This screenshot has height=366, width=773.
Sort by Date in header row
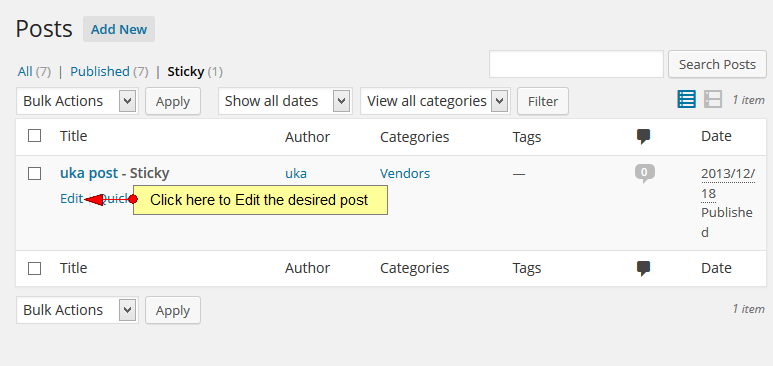coord(716,136)
